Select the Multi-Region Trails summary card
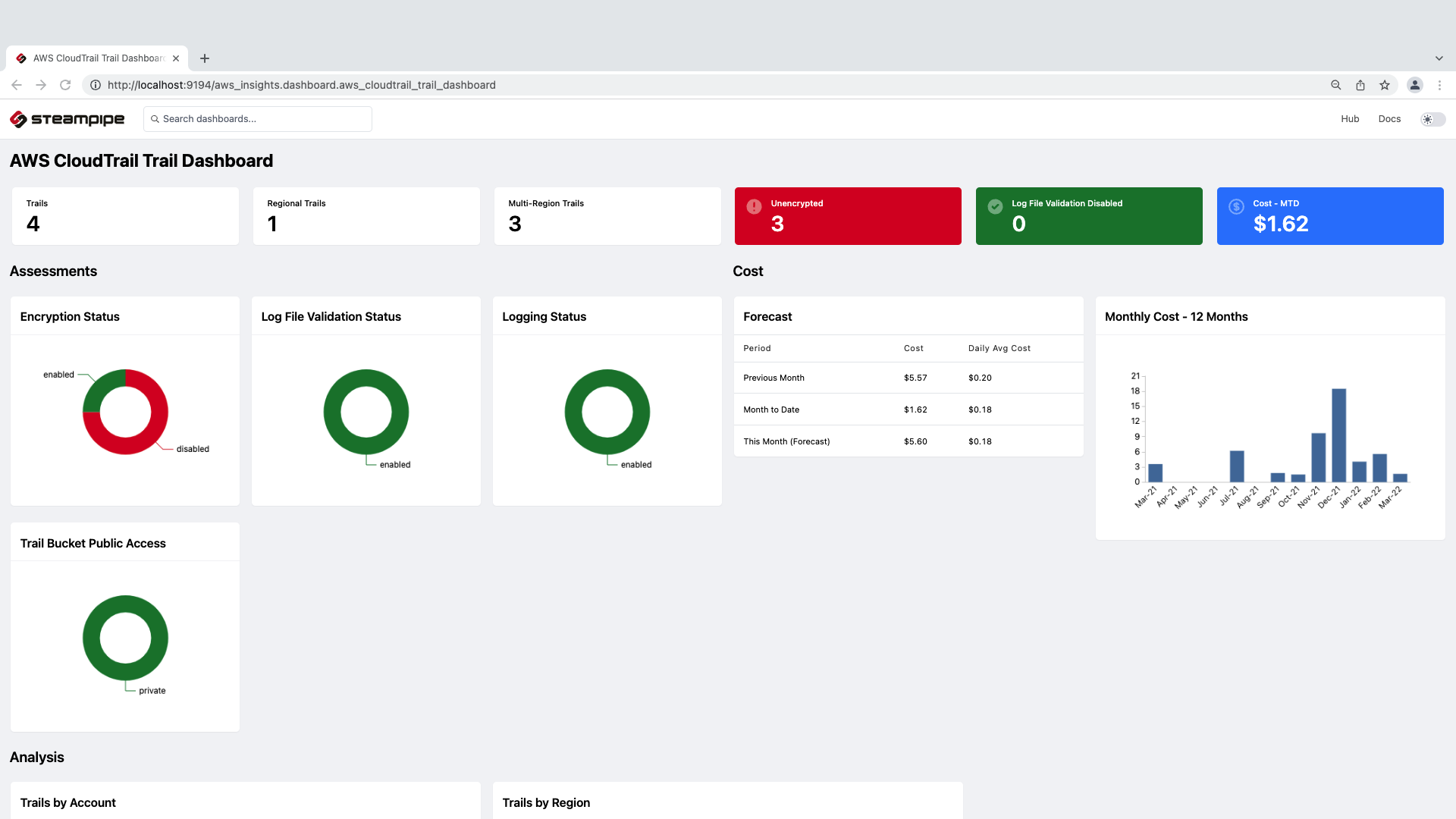The width and height of the screenshot is (1456, 819). tap(607, 215)
